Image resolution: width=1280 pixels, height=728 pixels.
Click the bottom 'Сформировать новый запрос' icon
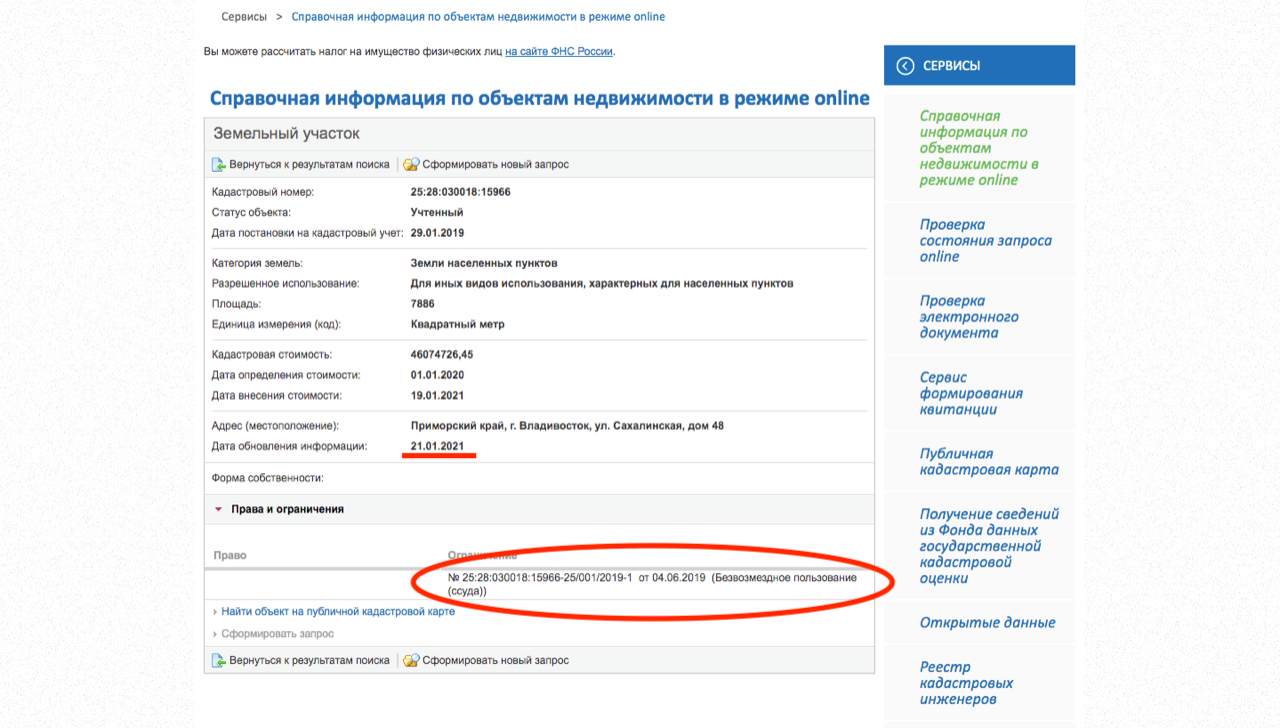pyautogui.click(x=410, y=661)
